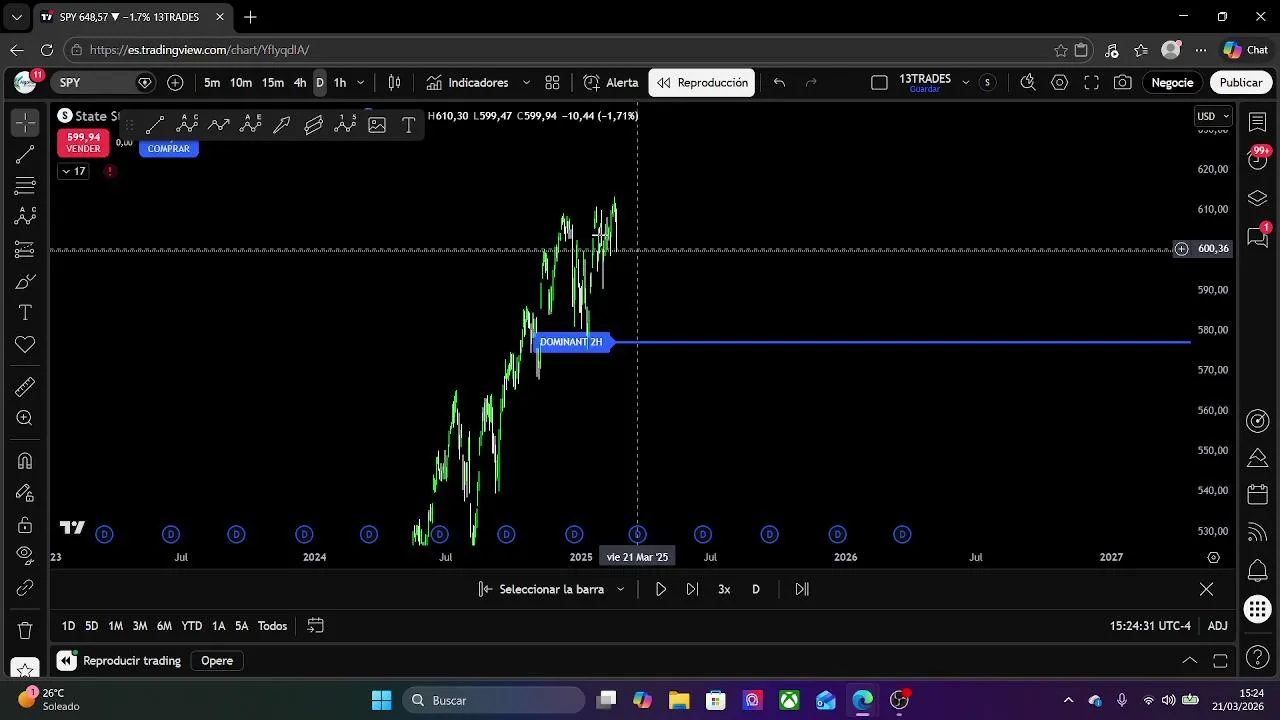1280x720 pixels.
Task: Click the undo arrow
Action: (779, 83)
